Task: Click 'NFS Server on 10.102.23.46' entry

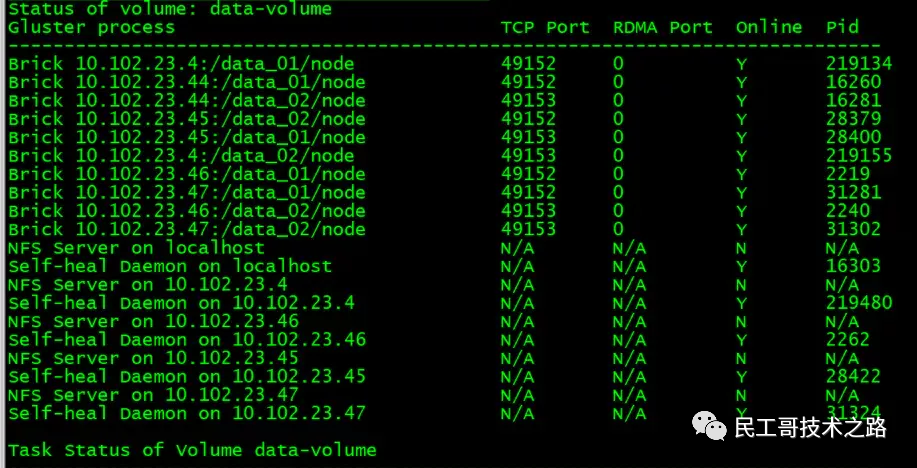Action: point(153,322)
